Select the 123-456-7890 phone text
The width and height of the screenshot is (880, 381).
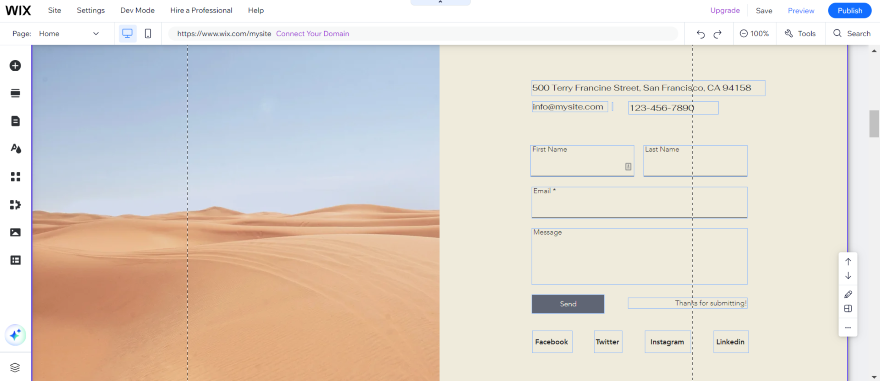click(x=673, y=108)
